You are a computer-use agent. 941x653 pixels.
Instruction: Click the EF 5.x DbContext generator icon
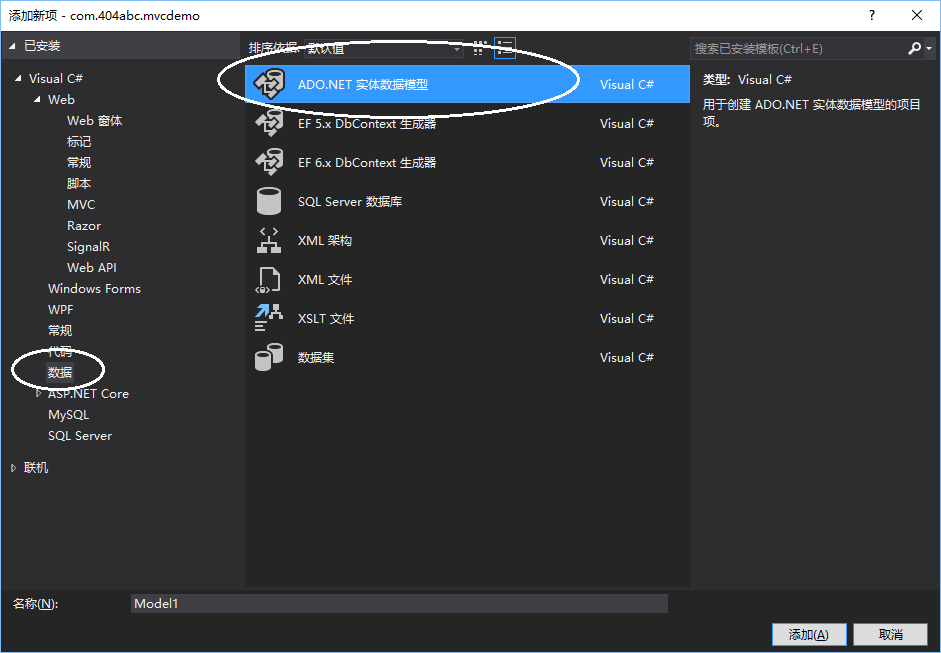pos(269,123)
